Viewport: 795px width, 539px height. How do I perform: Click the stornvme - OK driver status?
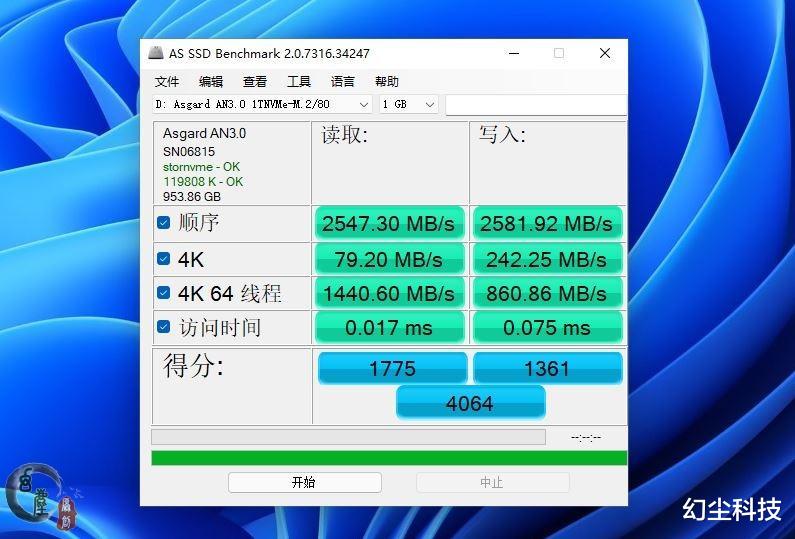point(201,167)
